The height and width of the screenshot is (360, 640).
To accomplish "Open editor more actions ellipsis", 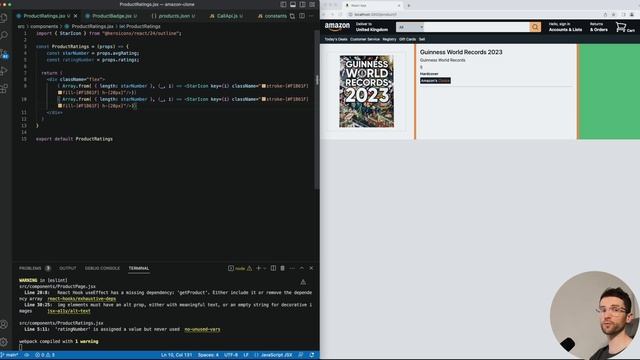I will pos(311,16).
